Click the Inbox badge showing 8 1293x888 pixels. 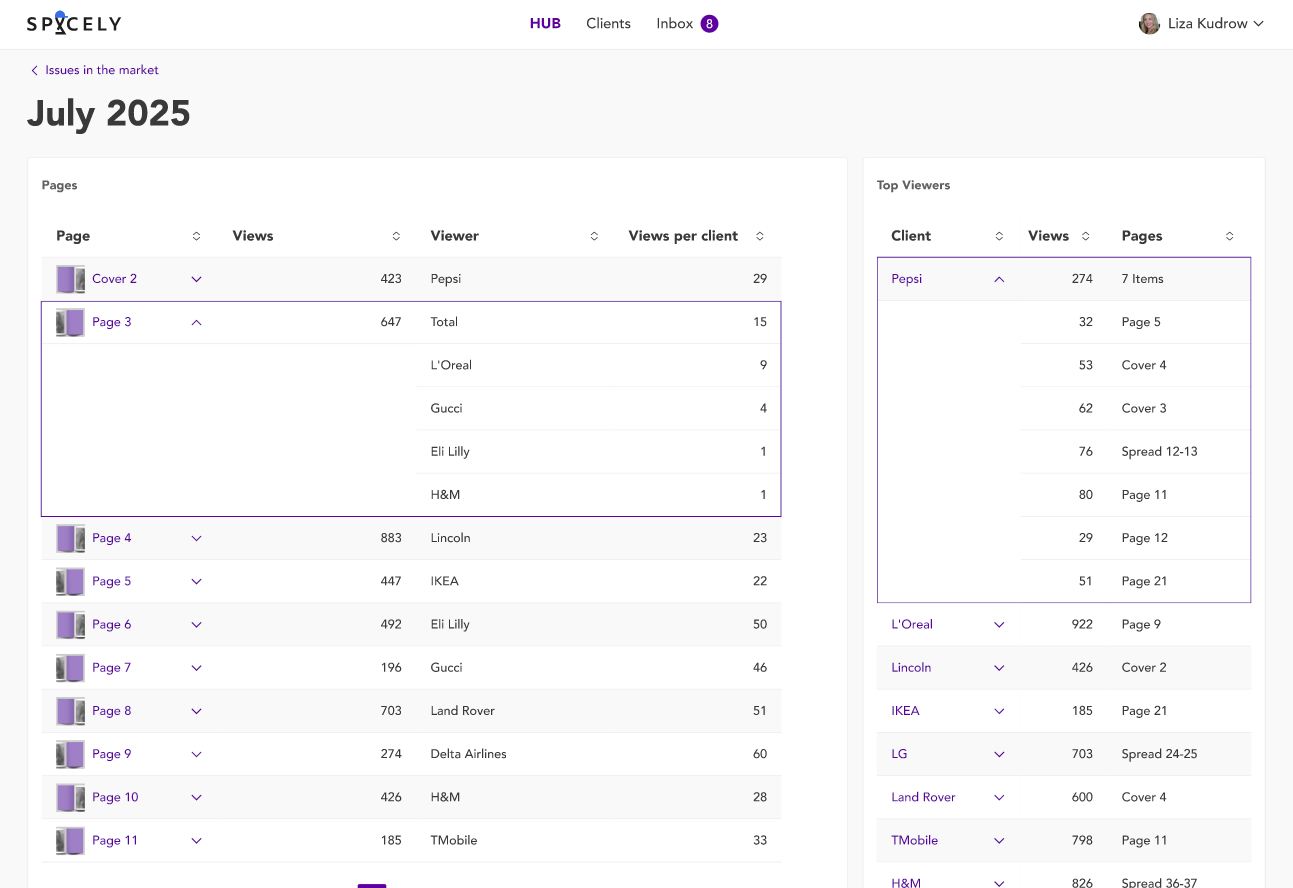pyautogui.click(x=709, y=24)
